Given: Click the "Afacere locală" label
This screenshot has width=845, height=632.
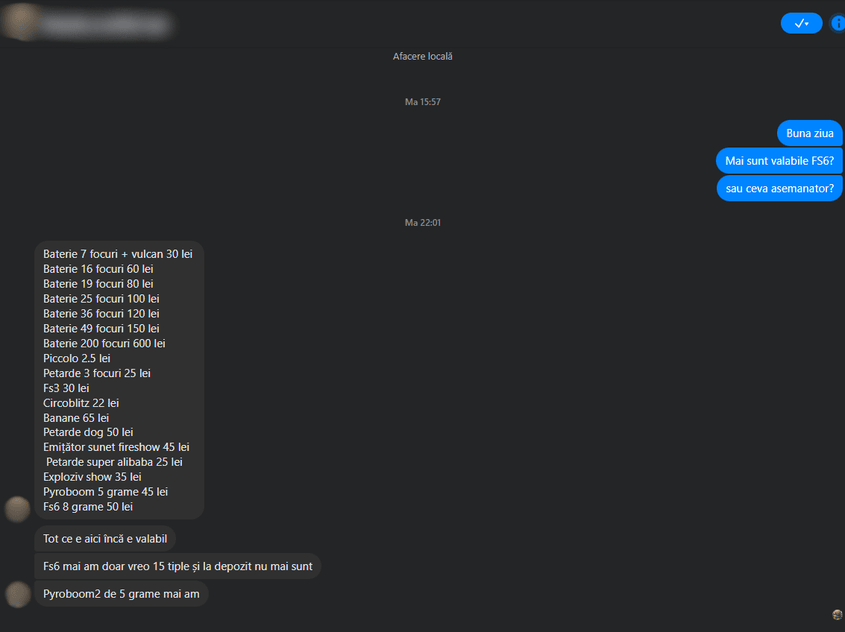Looking at the screenshot, I should click(422, 57).
